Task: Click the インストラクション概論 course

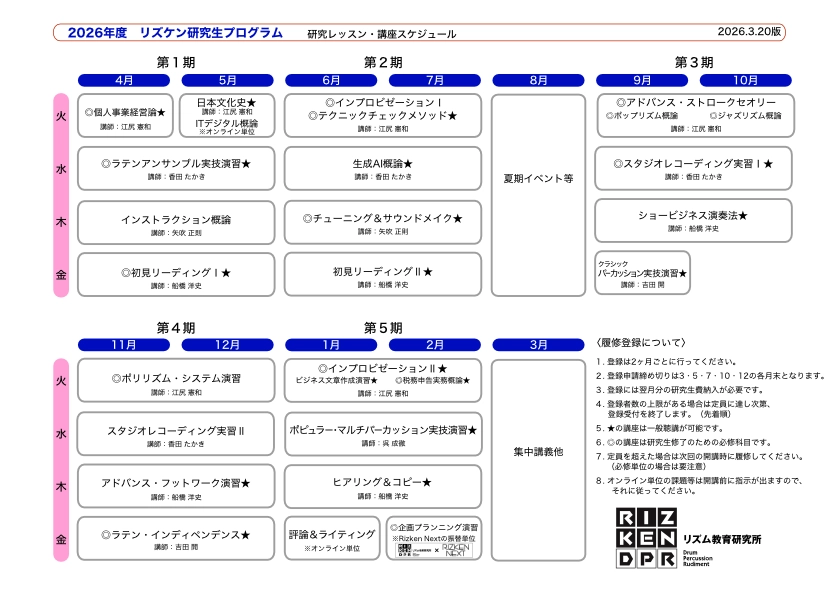Action: pos(176,224)
